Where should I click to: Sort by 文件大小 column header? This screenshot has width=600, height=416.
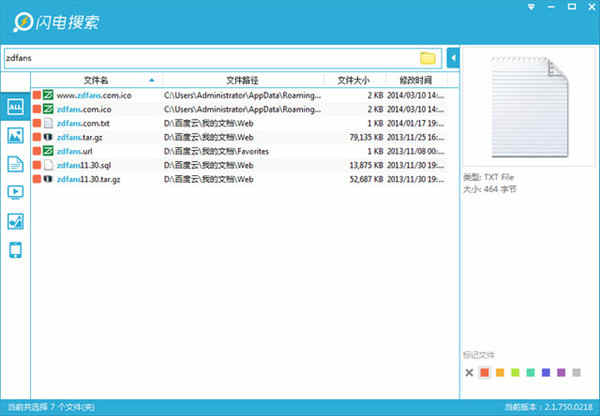coord(353,80)
